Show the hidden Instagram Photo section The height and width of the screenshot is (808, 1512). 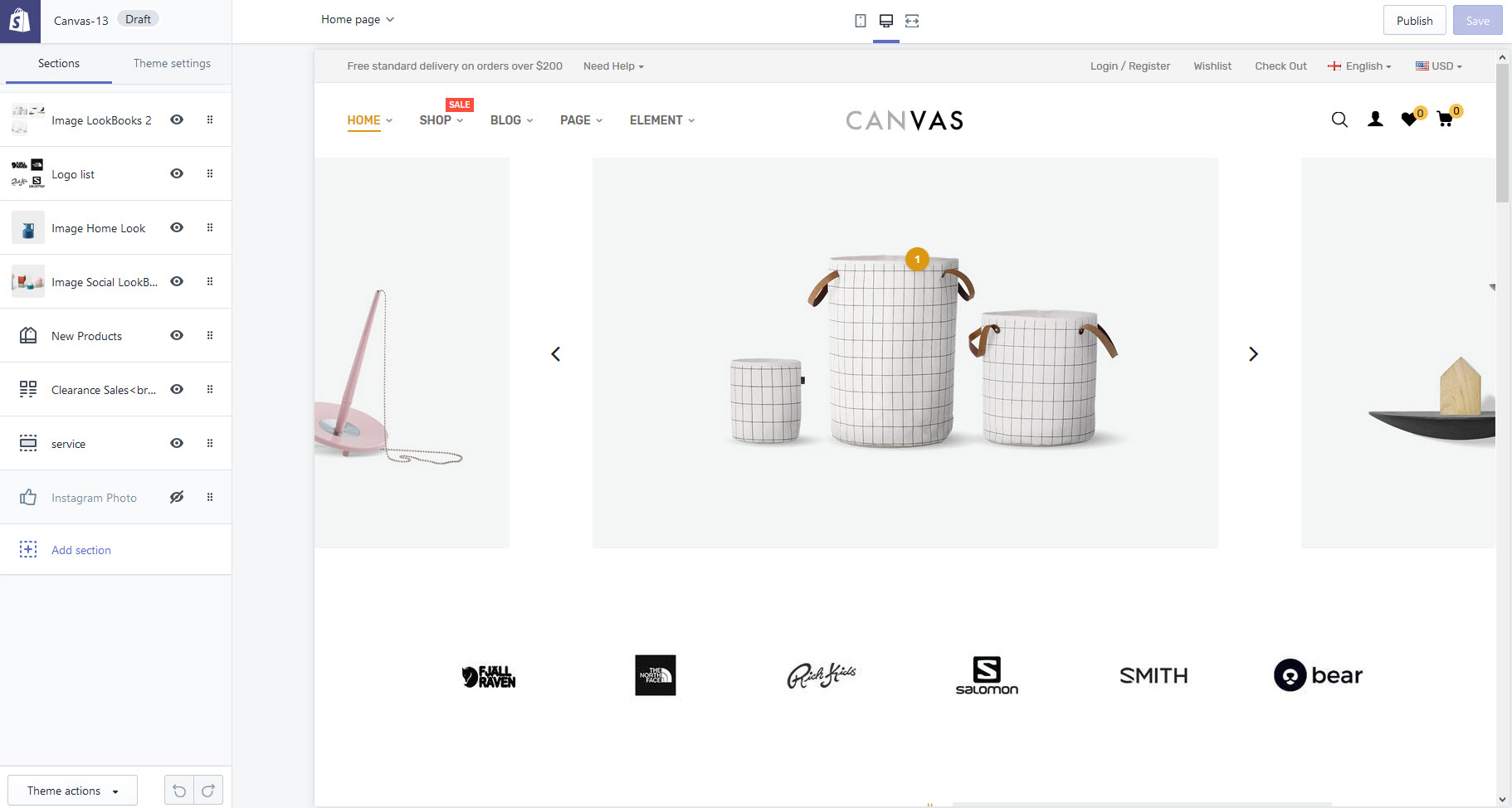click(177, 497)
